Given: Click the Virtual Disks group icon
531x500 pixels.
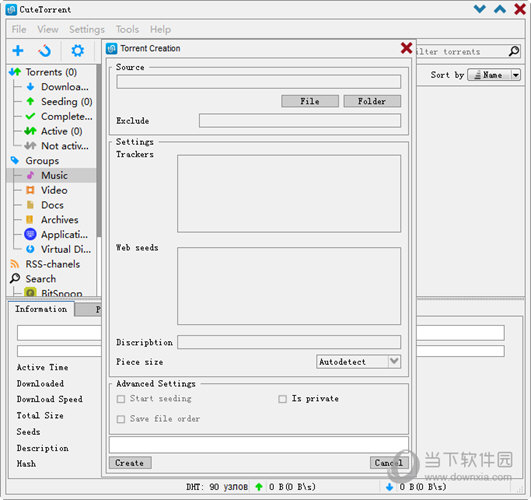Looking at the screenshot, I should (x=30, y=249).
